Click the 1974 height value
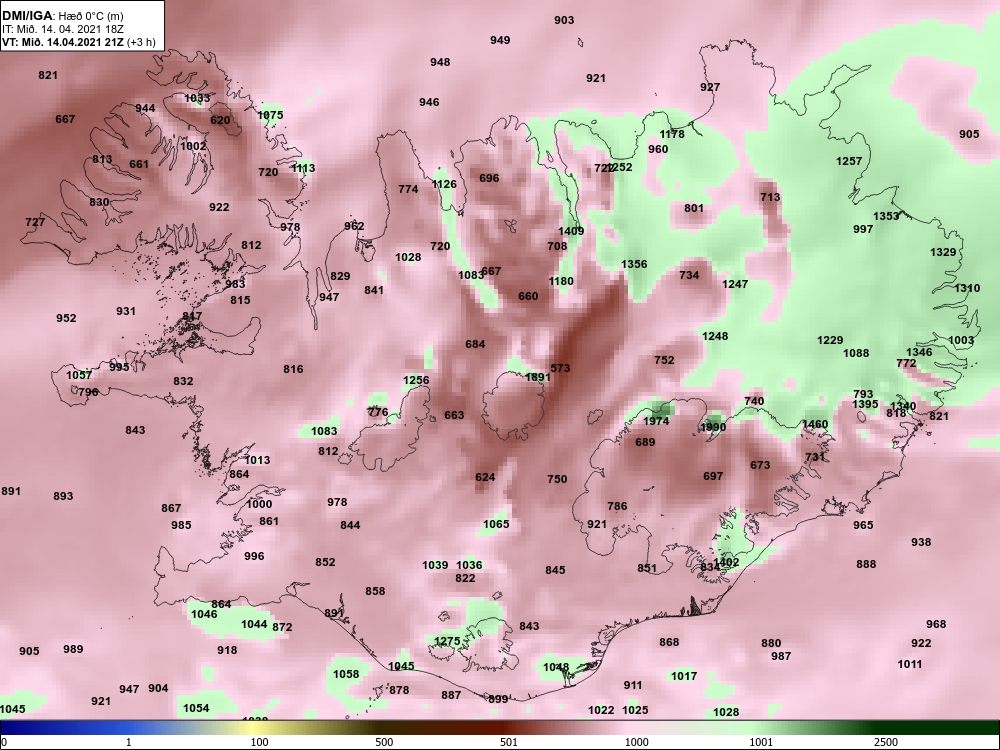The width and height of the screenshot is (1000, 750). pyautogui.click(x=656, y=421)
